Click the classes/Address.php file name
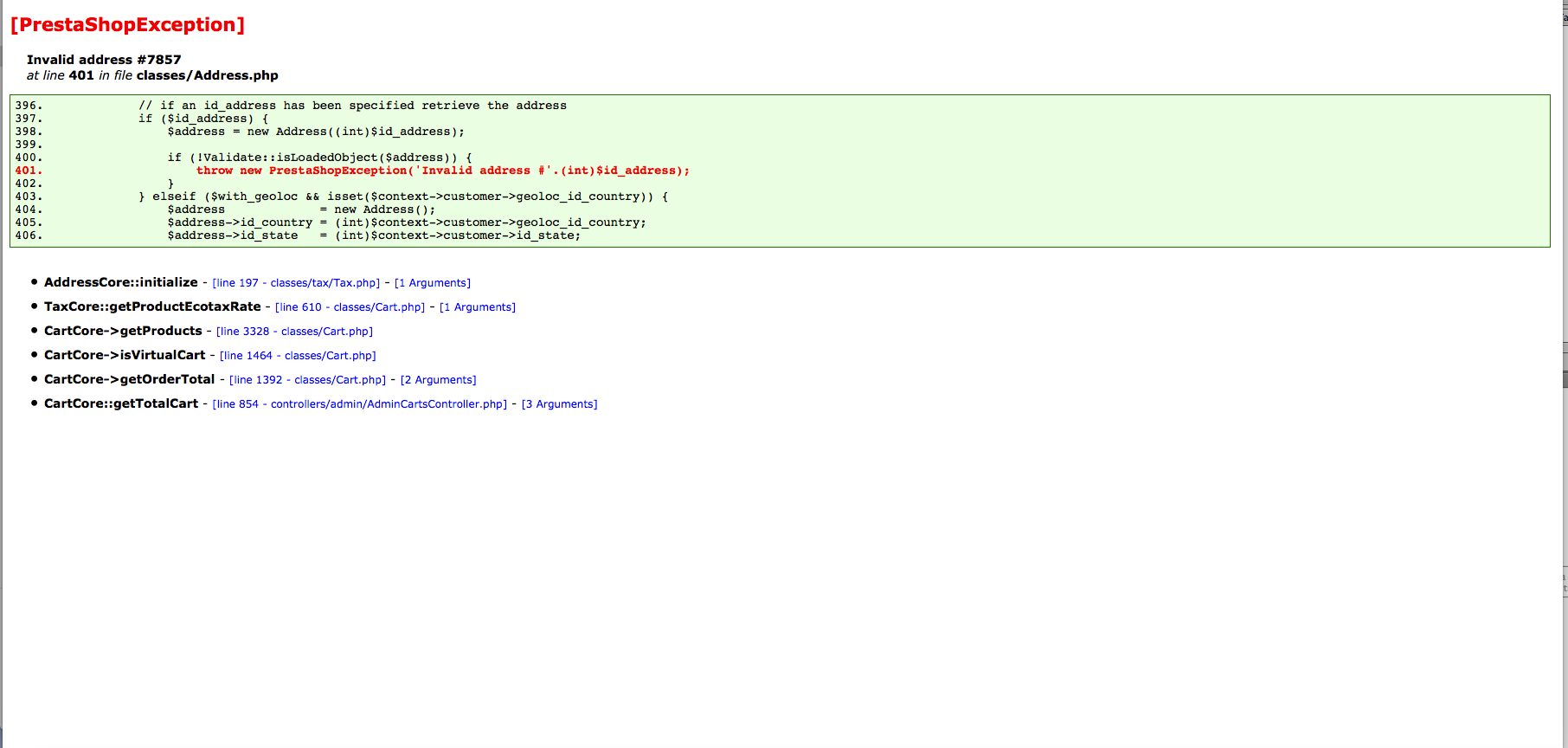This screenshot has height=748, width=1568. [x=208, y=75]
